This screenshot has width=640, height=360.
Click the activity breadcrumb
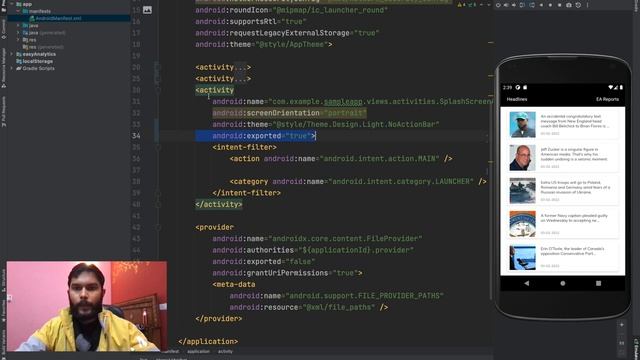[x=225, y=351]
